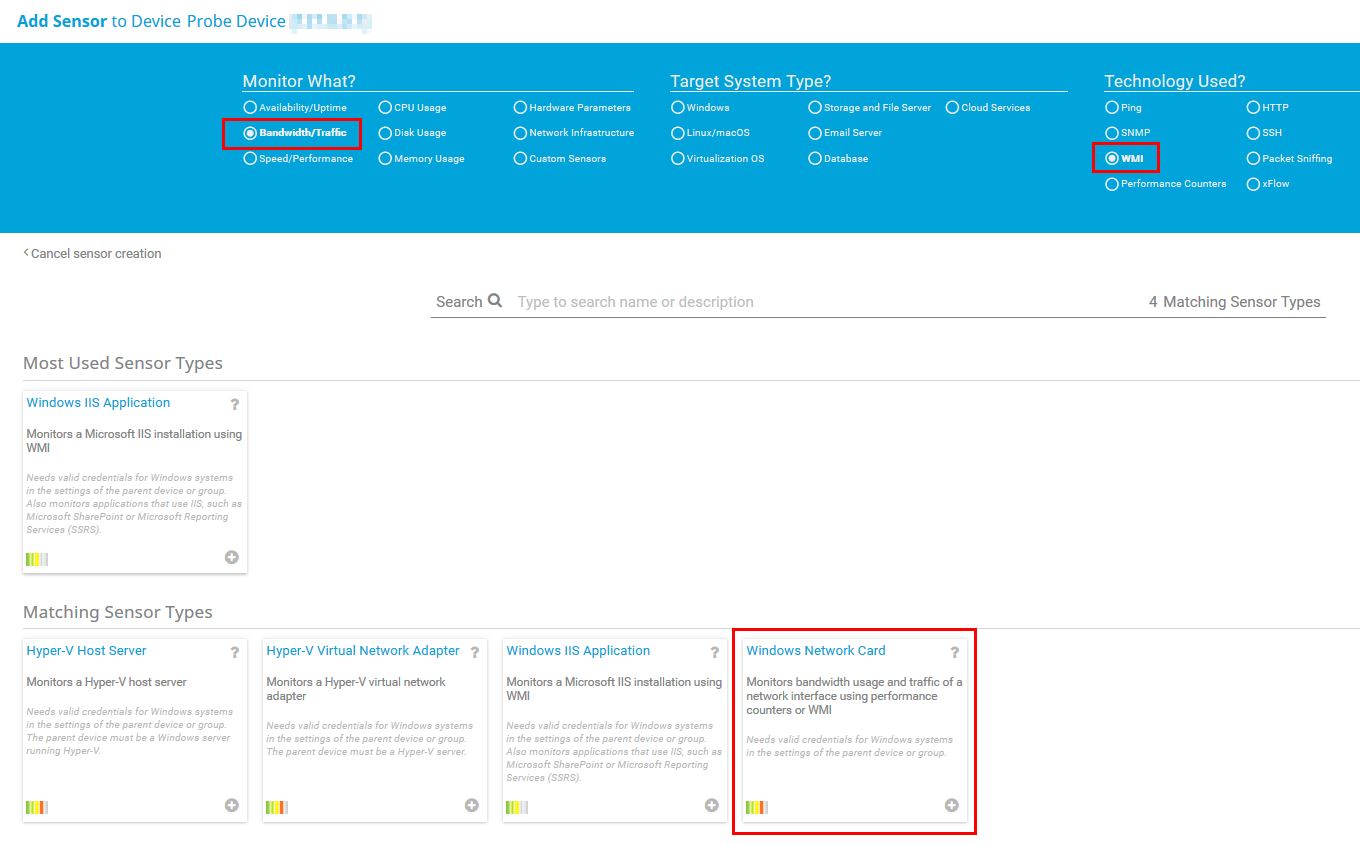Click the Cancel sensor creation link
Image resolution: width=1360 pixels, height=845 pixels.
point(92,253)
